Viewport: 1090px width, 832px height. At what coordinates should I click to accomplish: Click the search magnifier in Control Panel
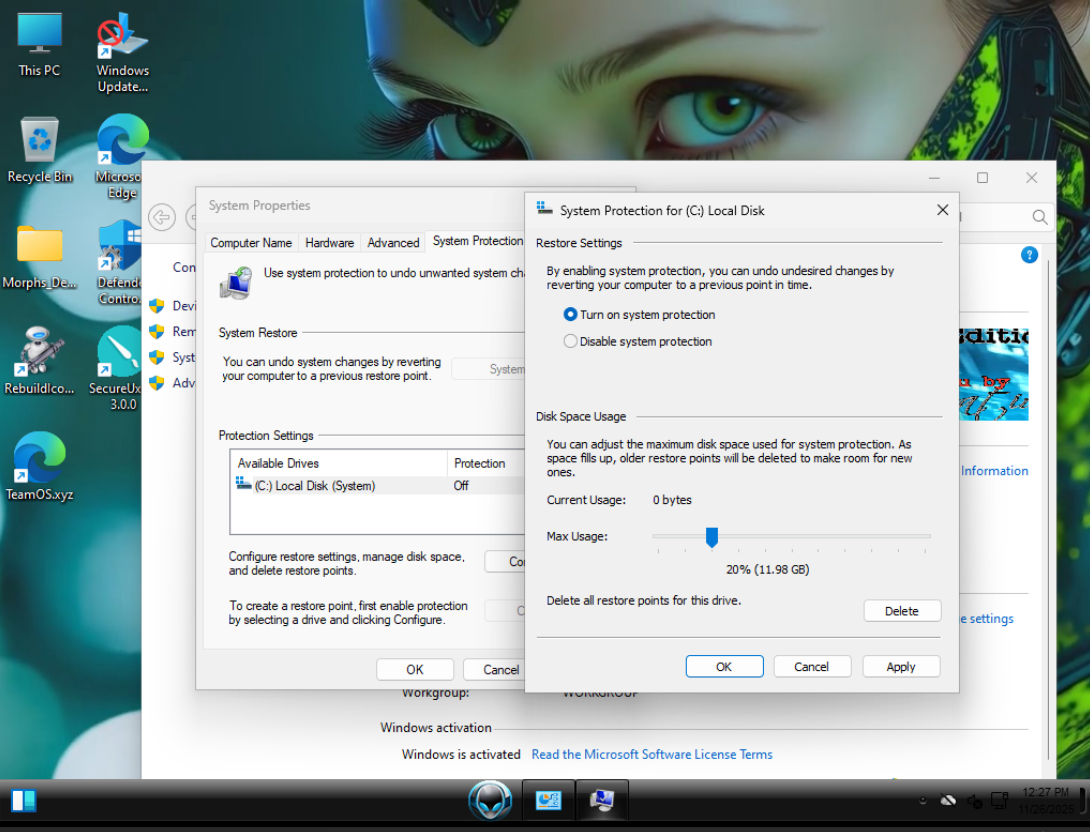click(1040, 217)
